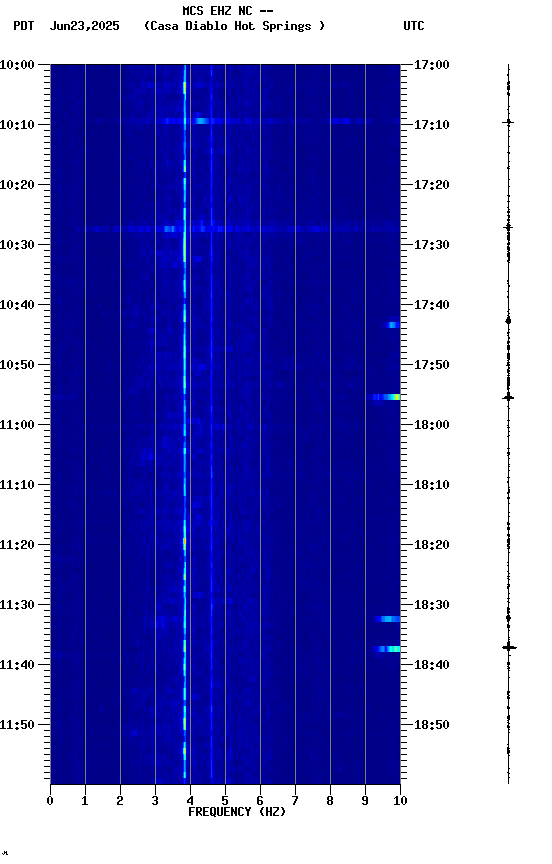
Task: Click the 10 Hz burst near 18:32 UTC
Action: coord(388,619)
